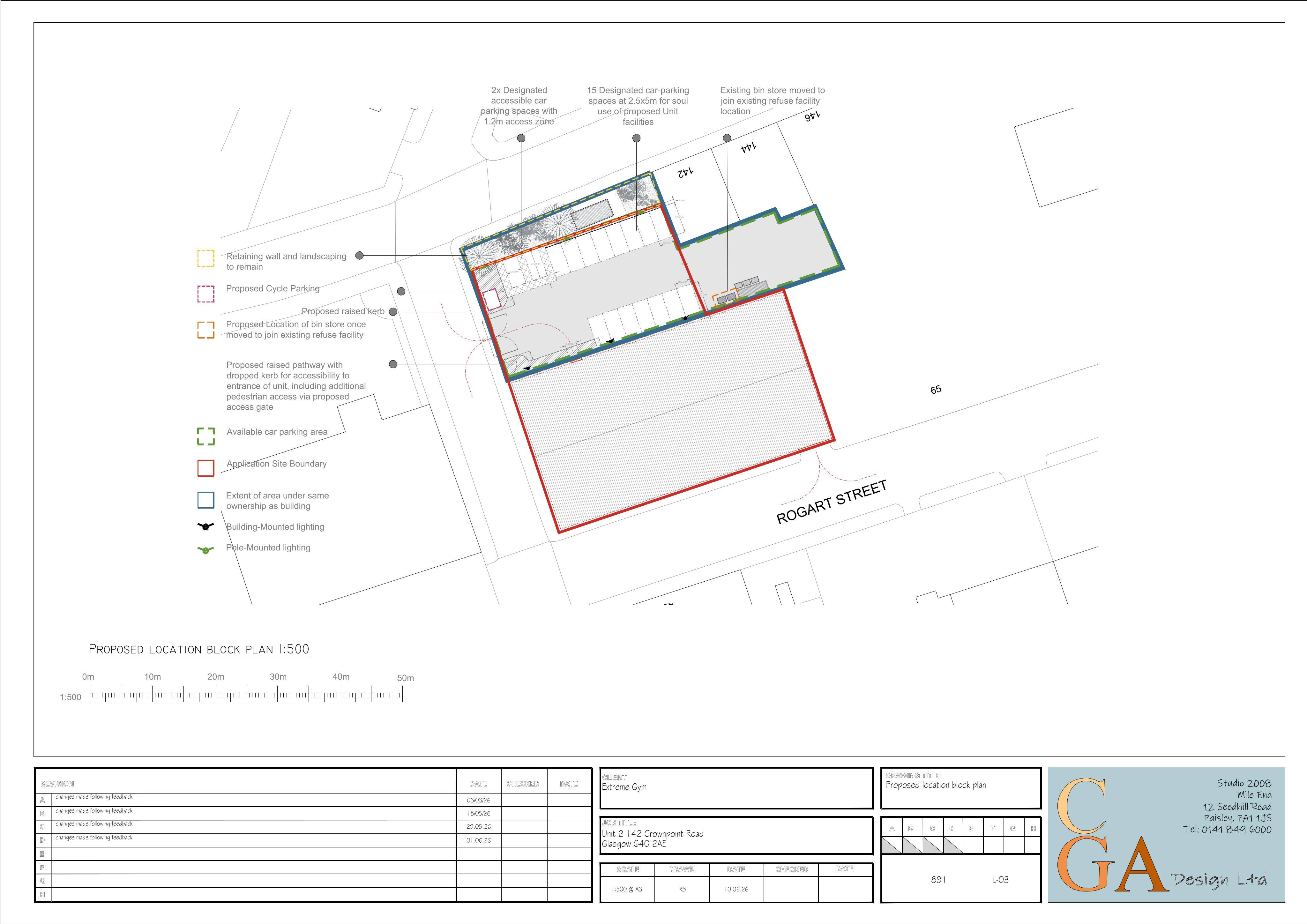
Task: Click the red Application Site Boundary legend square
Action: point(205,468)
